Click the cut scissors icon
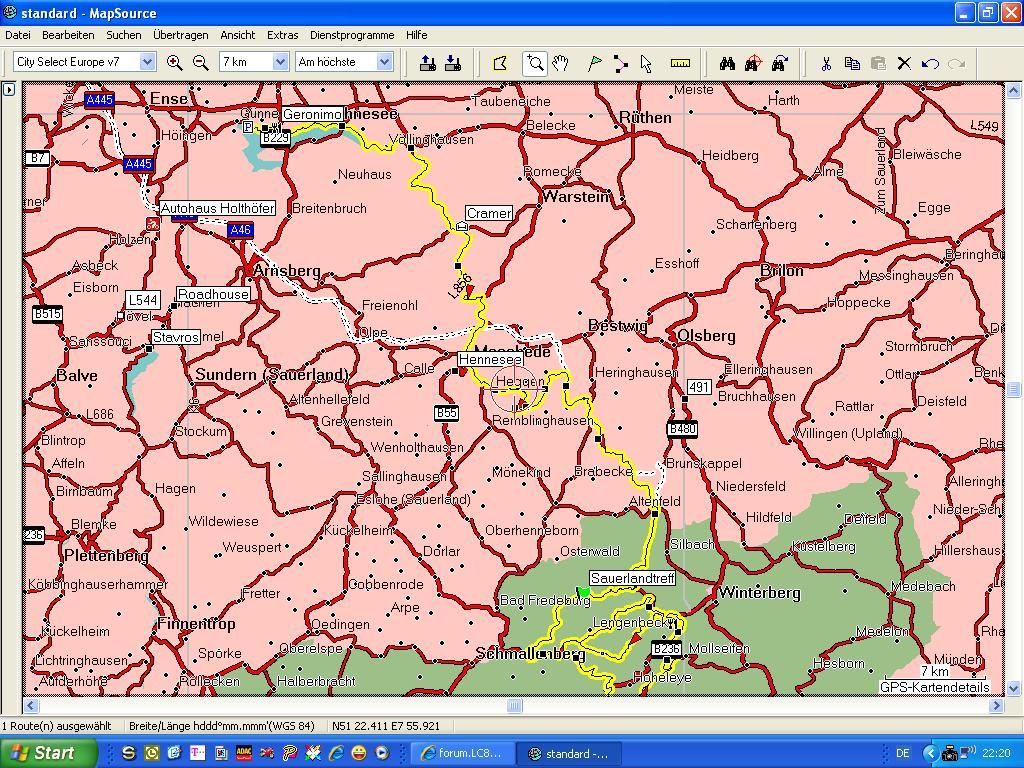 pyautogui.click(x=826, y=63)
